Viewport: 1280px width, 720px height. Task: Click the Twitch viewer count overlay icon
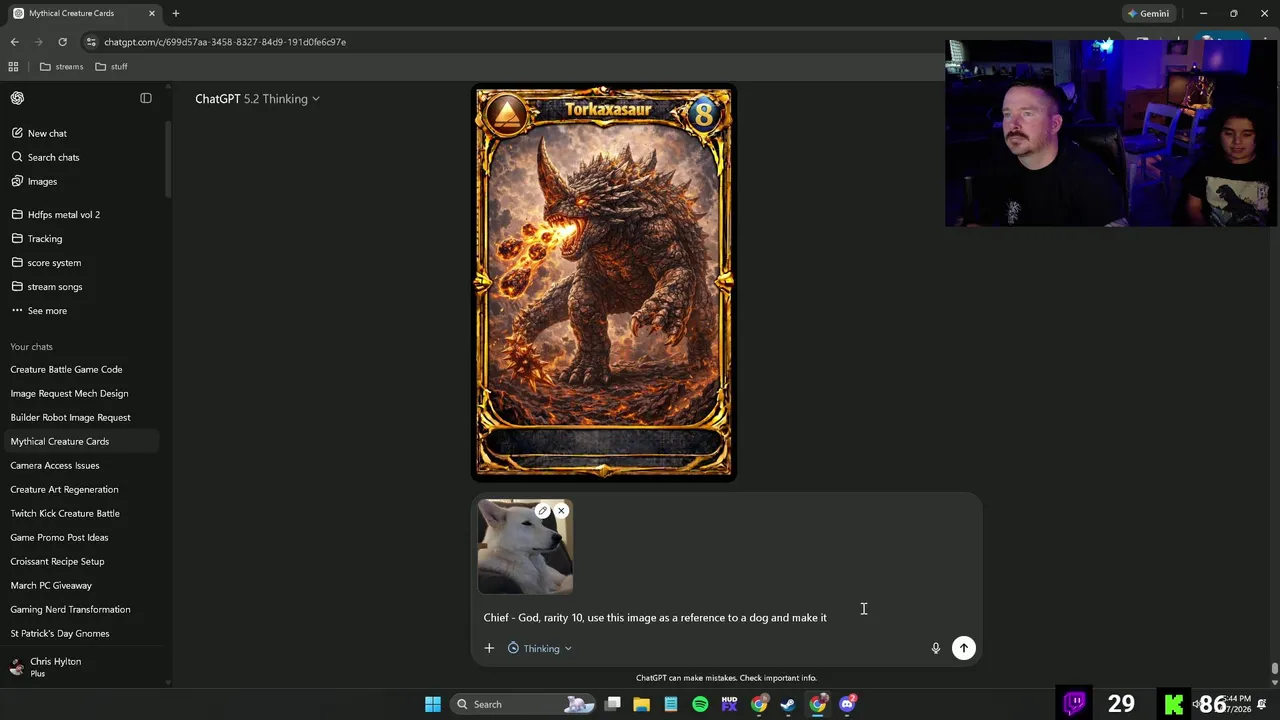pyautogui.click(x=1075, y=703)
